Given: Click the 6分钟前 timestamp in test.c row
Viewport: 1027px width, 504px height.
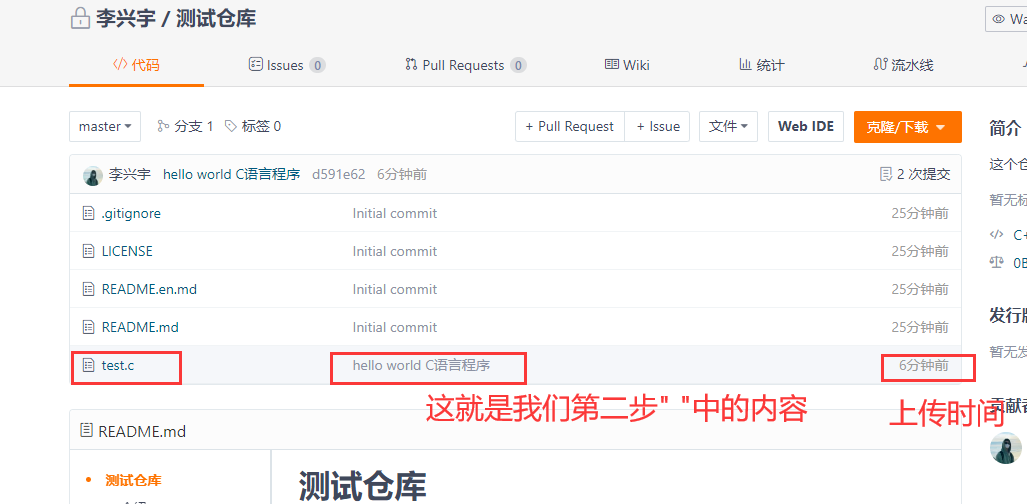Looking at the screenshot, I should pos(924,365).
